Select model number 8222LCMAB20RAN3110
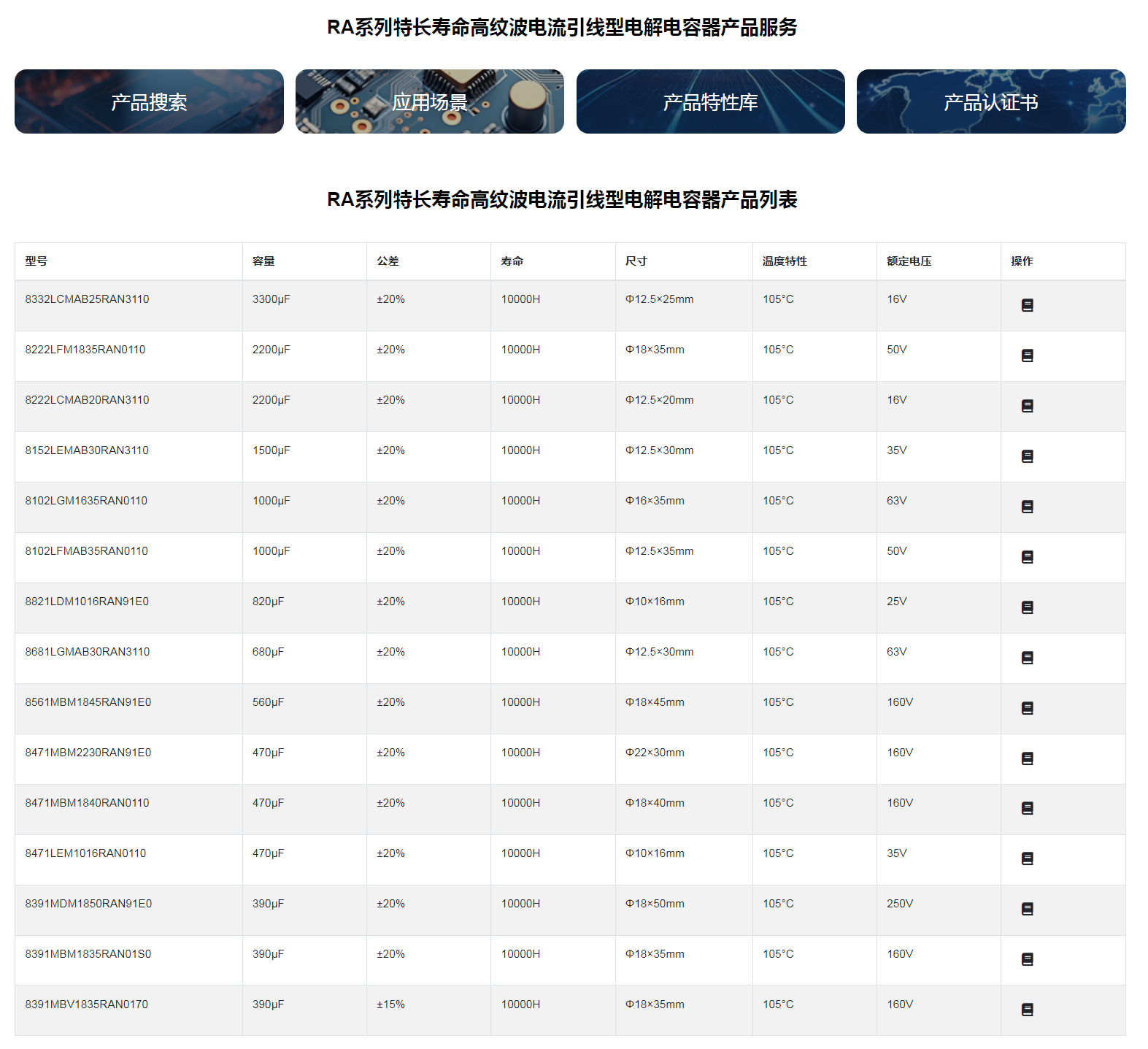1148x1049 pixels. pos(87,400)
